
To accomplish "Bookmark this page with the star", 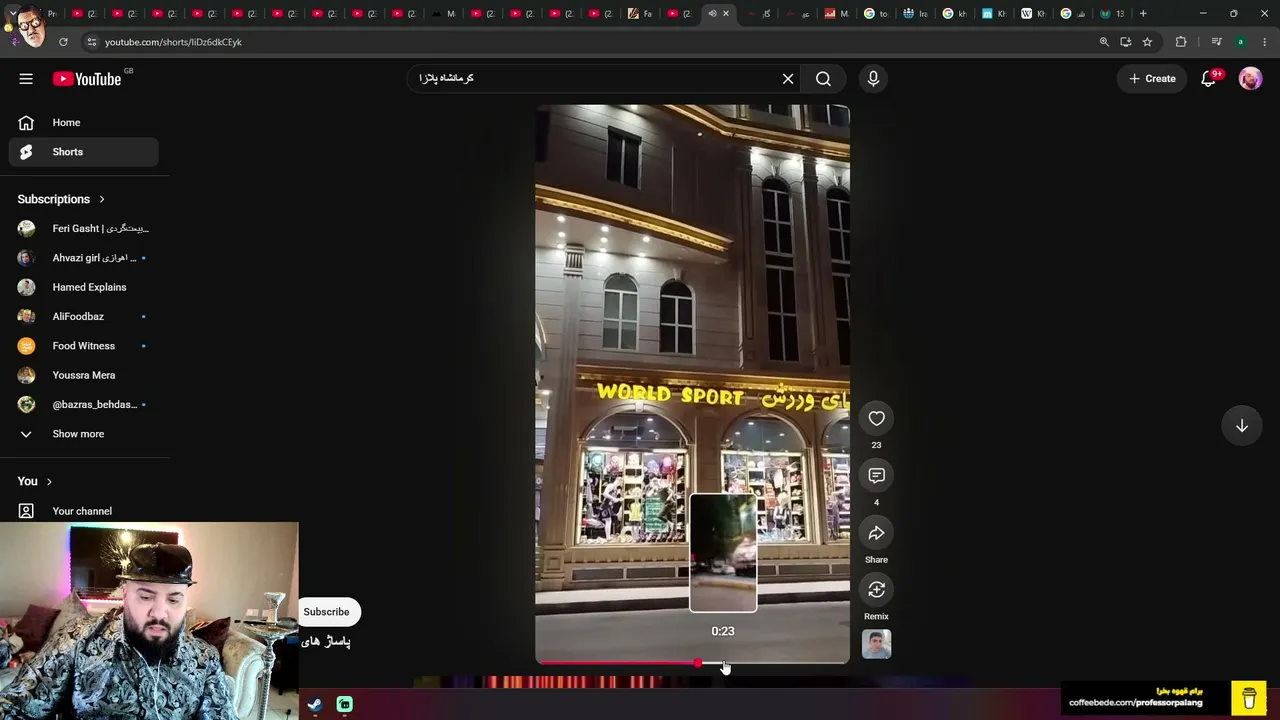I will coord(1147,42).
